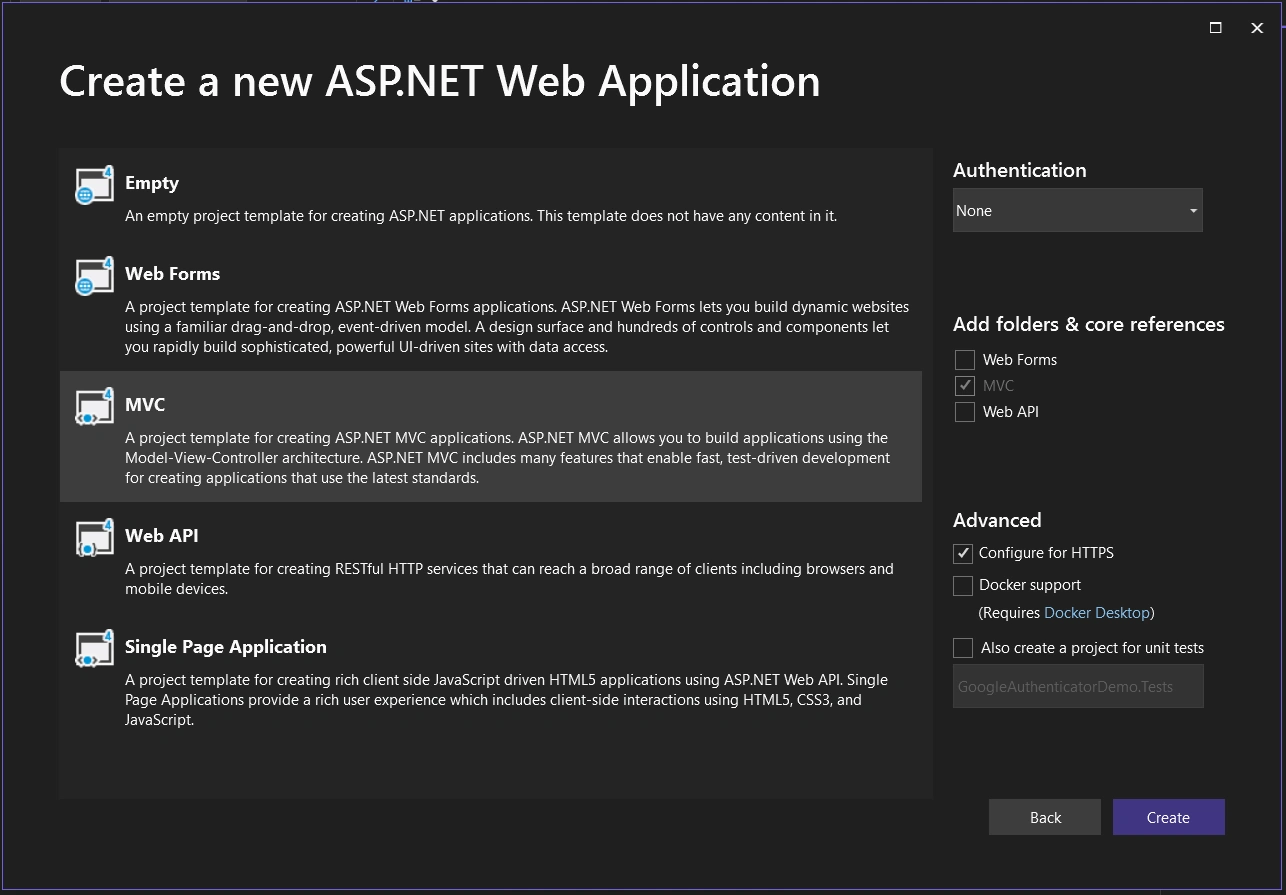The height and width of the screenshot is (895, 1286).
Task: Click the Web API template icon
Action: click(x=95, y=538)
